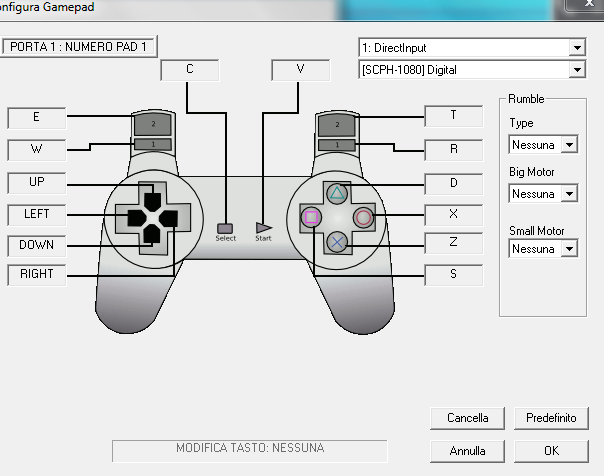Click the Predefinito button
The width and height of the screenshot is (604, 476).
(x=551, y=418)
